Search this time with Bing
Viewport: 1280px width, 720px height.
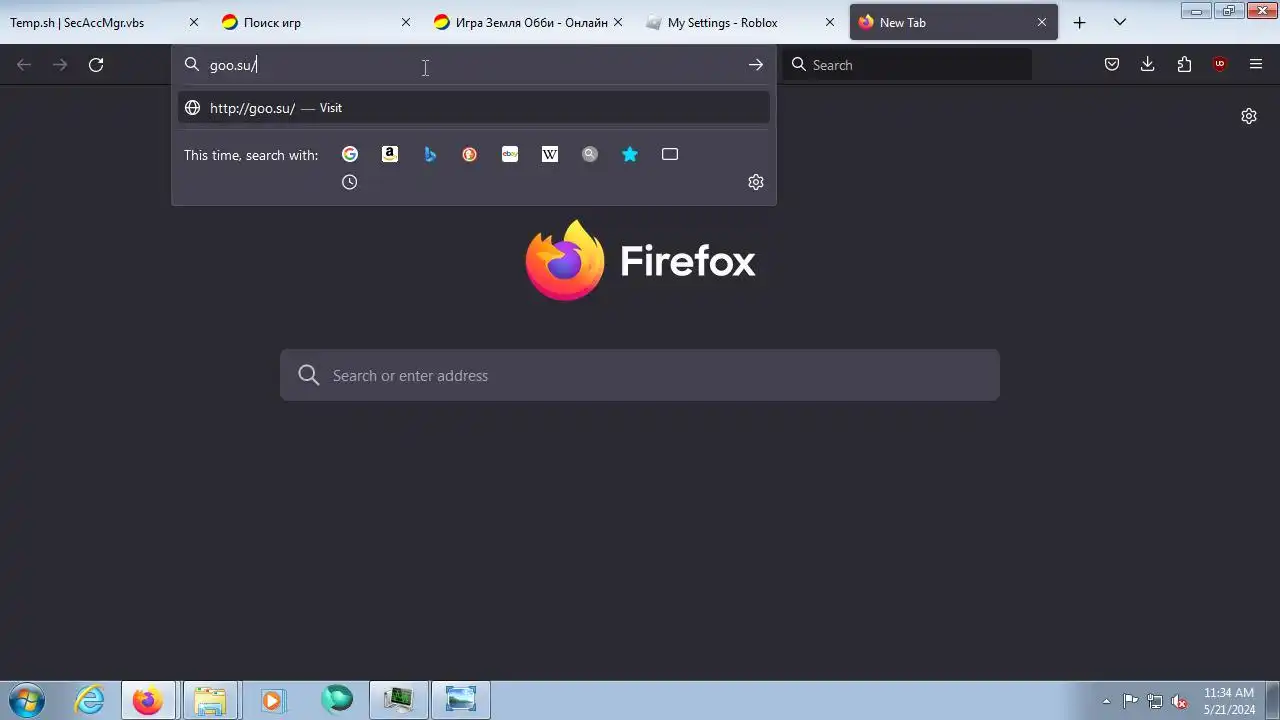[430, 154]
